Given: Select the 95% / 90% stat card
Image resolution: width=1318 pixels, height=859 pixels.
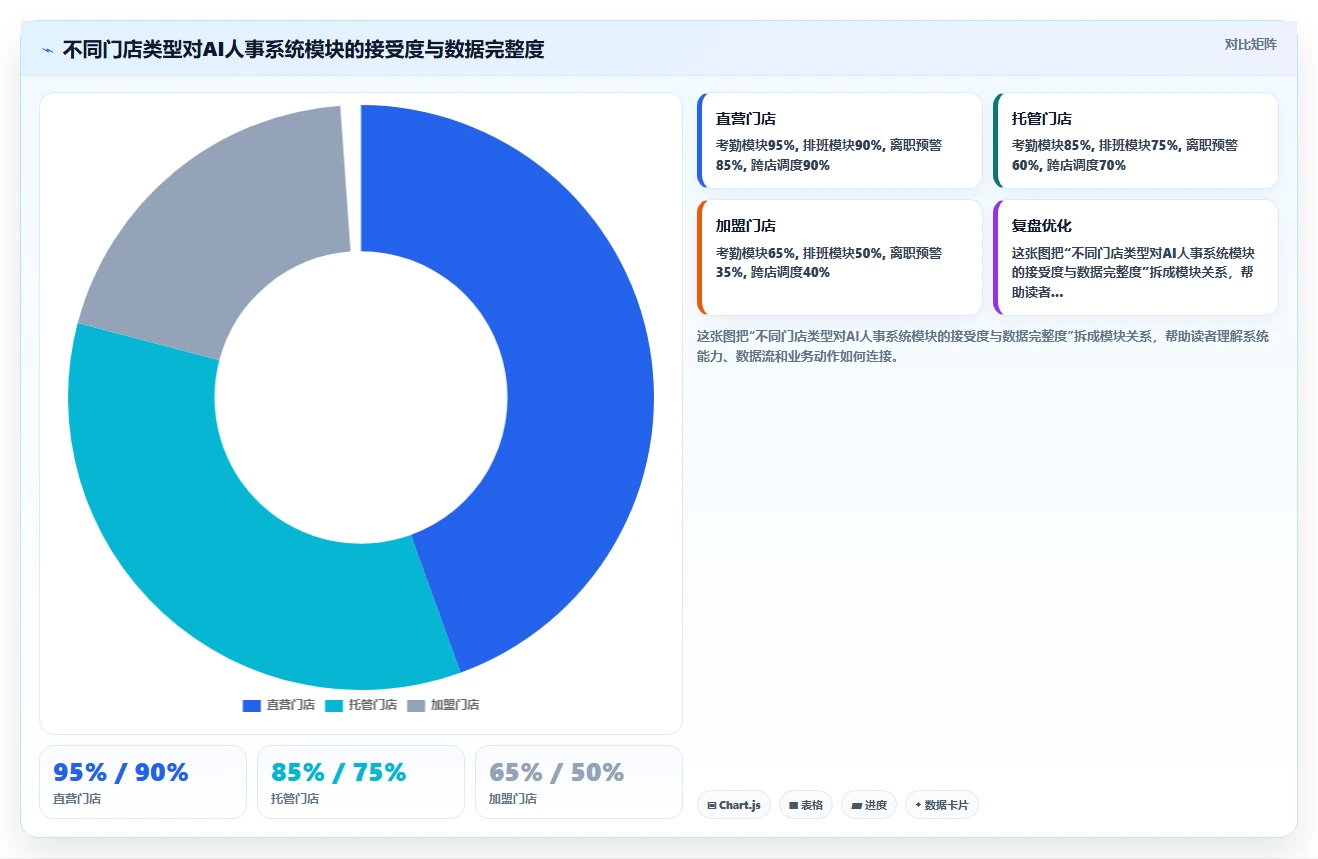Looking at the screenshot, I should click(x=143, y=782).
